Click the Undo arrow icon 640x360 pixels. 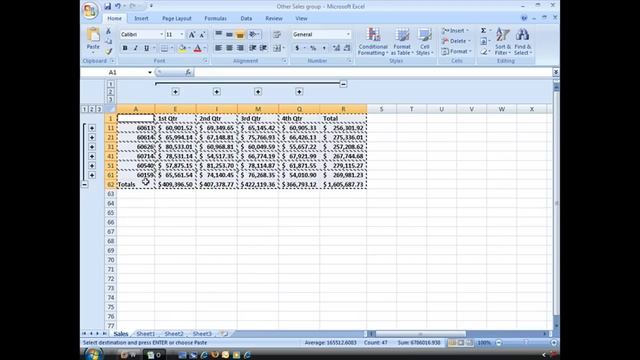point(118,6)
